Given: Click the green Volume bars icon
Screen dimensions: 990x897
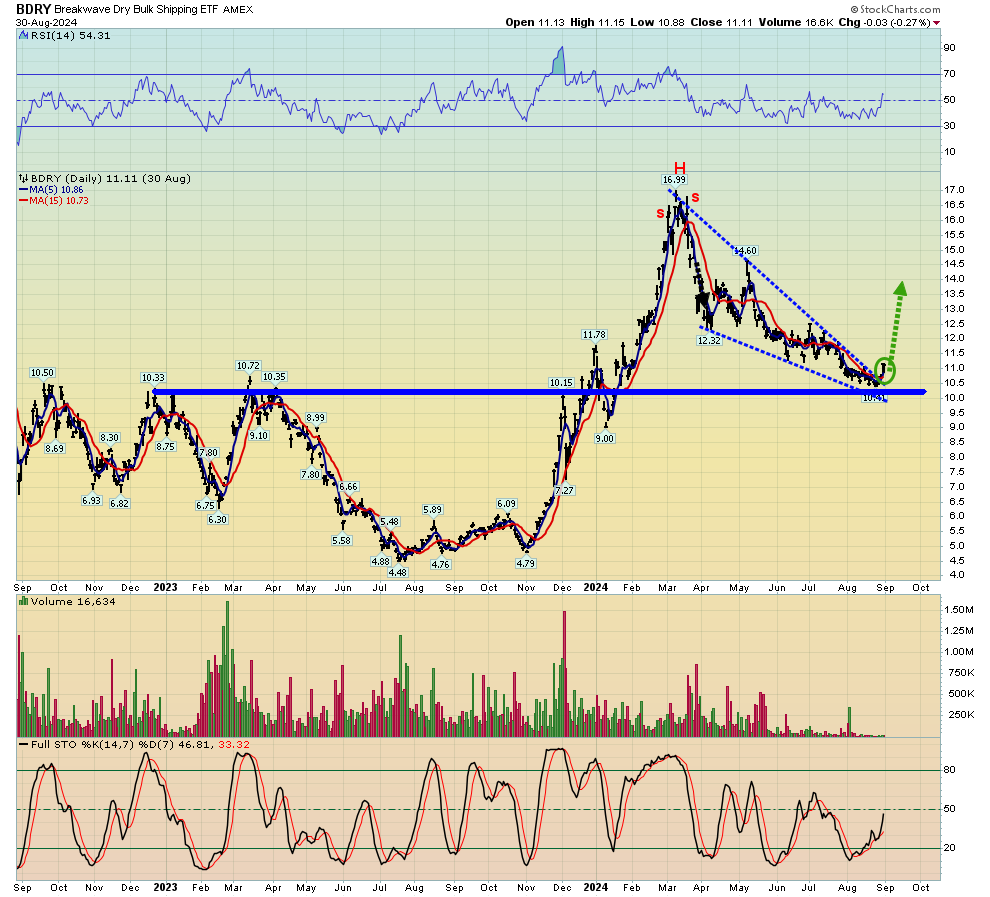Looking at the screenshot, I should click(23, 602).
